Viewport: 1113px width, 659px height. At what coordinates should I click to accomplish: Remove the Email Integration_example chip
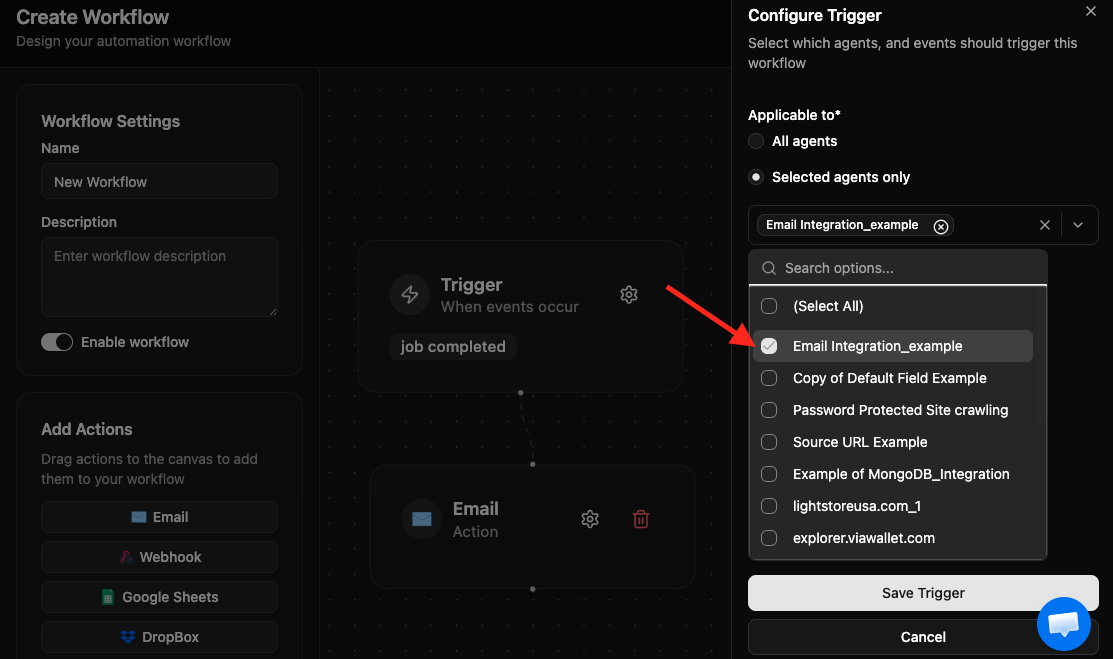pyautogui.click(x=940, y=226)
